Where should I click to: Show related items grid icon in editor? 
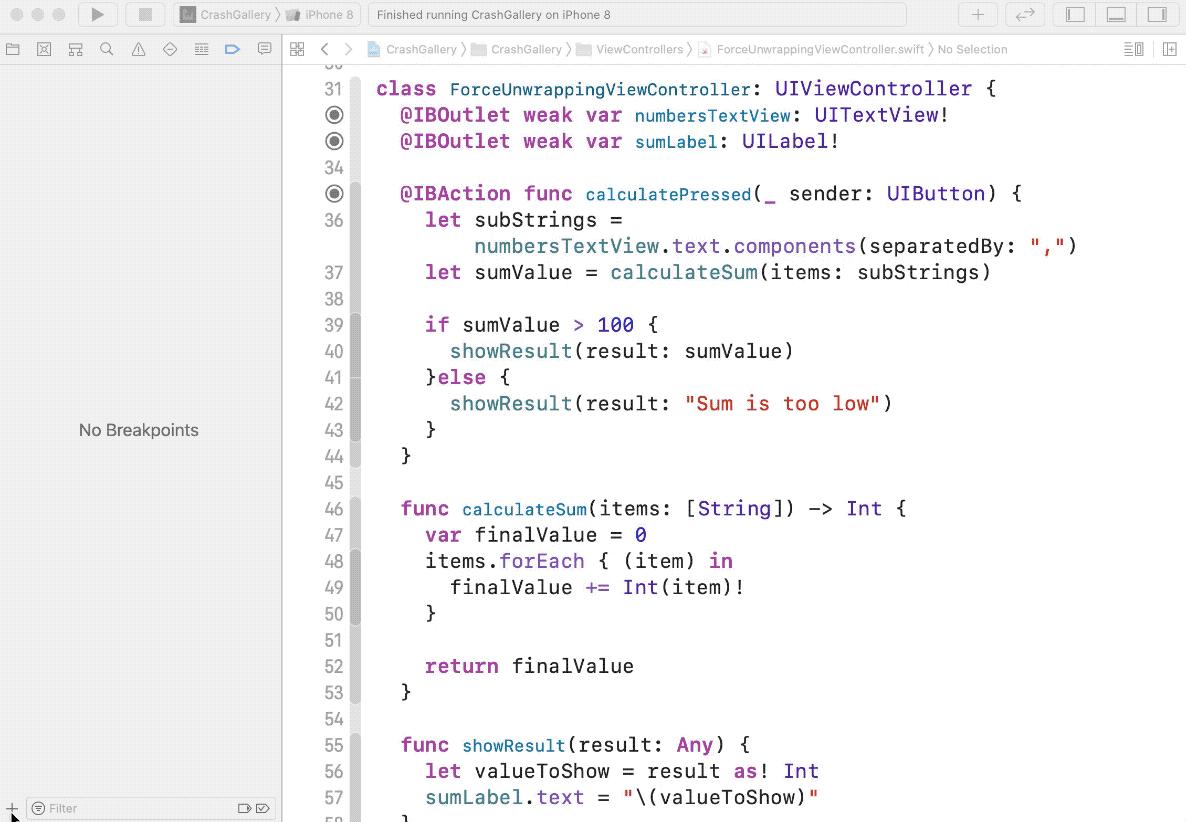coord(297,49)
